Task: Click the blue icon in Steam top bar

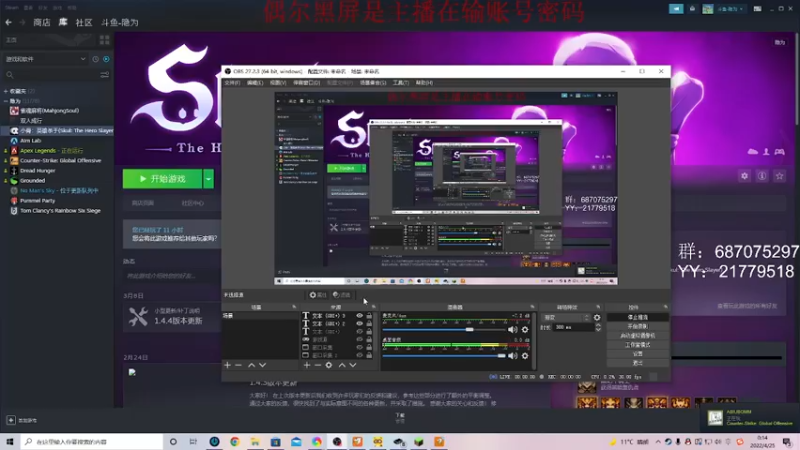Action: point(676,9)
